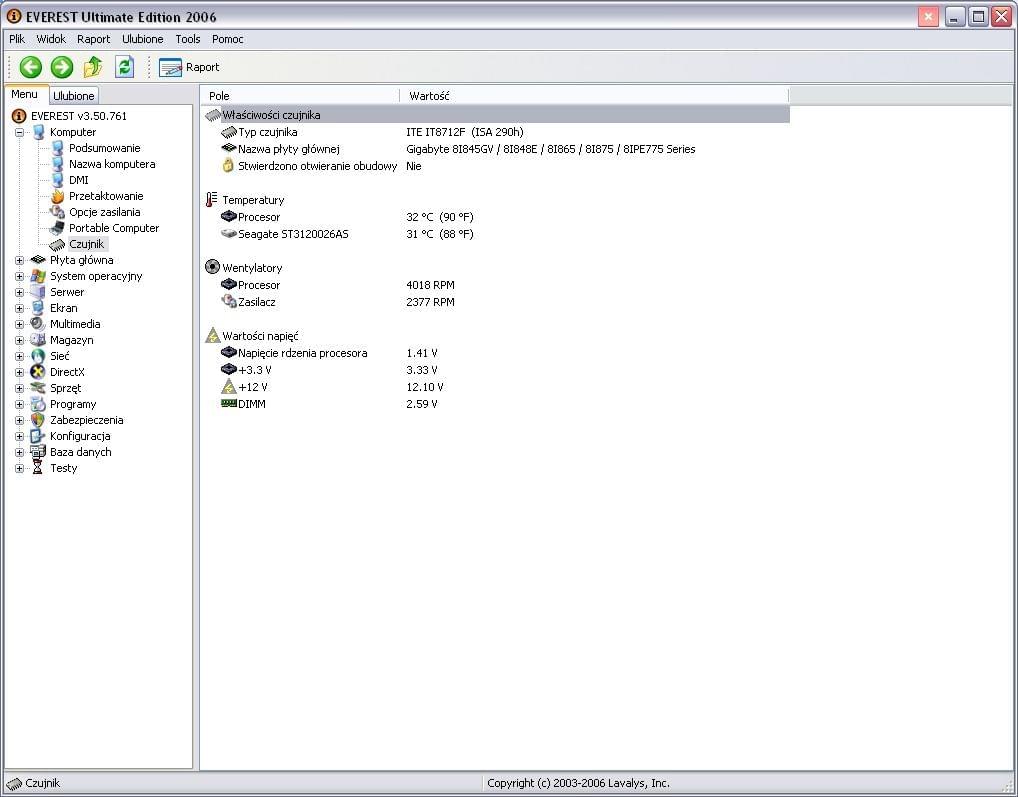Select Opcje zasilania tree item
Screen dimensions: 1018x797
104,212
